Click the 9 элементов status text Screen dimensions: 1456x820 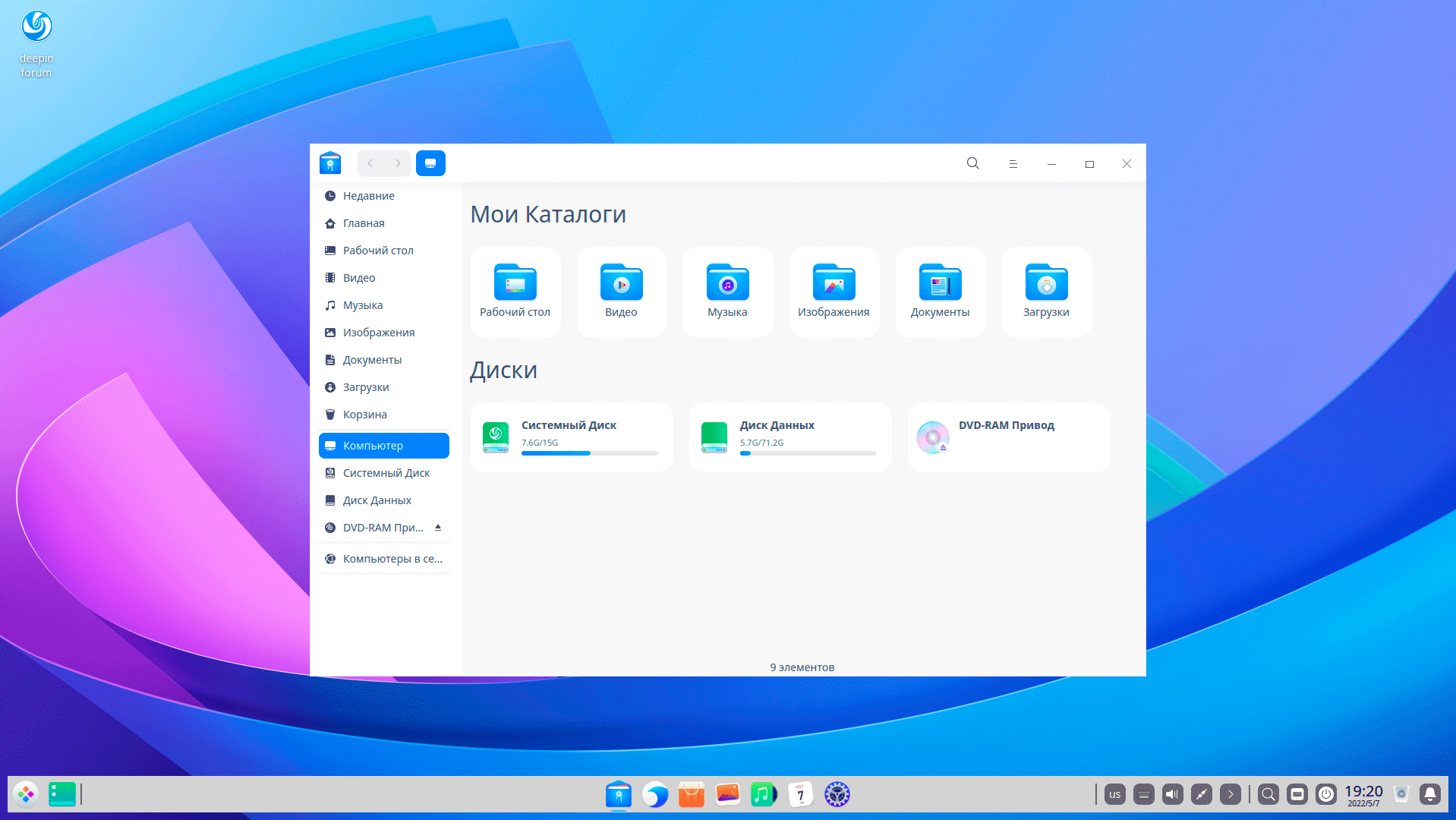click(x=802, y=667)
